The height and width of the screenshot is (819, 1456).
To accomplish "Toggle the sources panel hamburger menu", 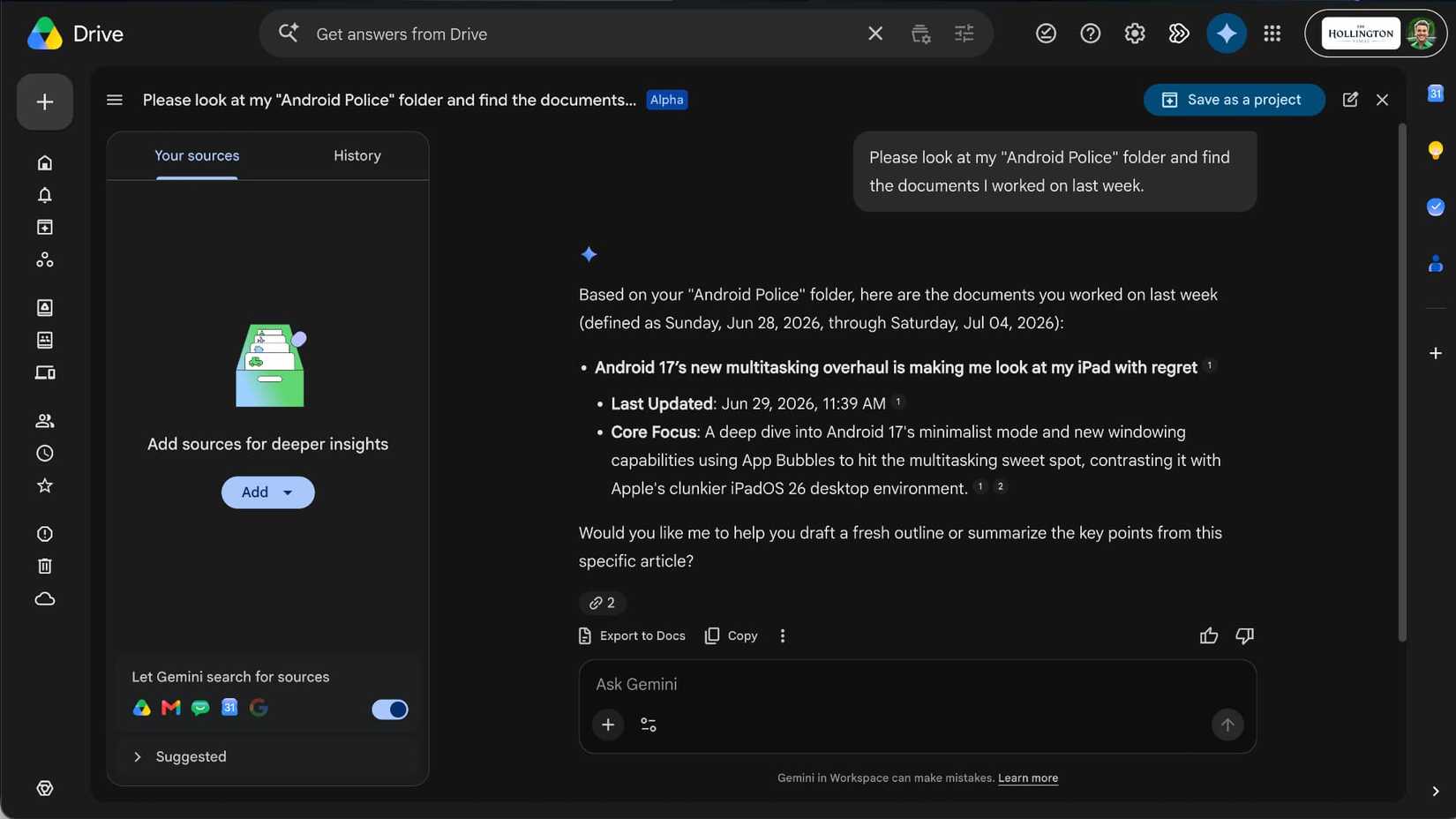I will pyautogui.click(x=115, y=100).
